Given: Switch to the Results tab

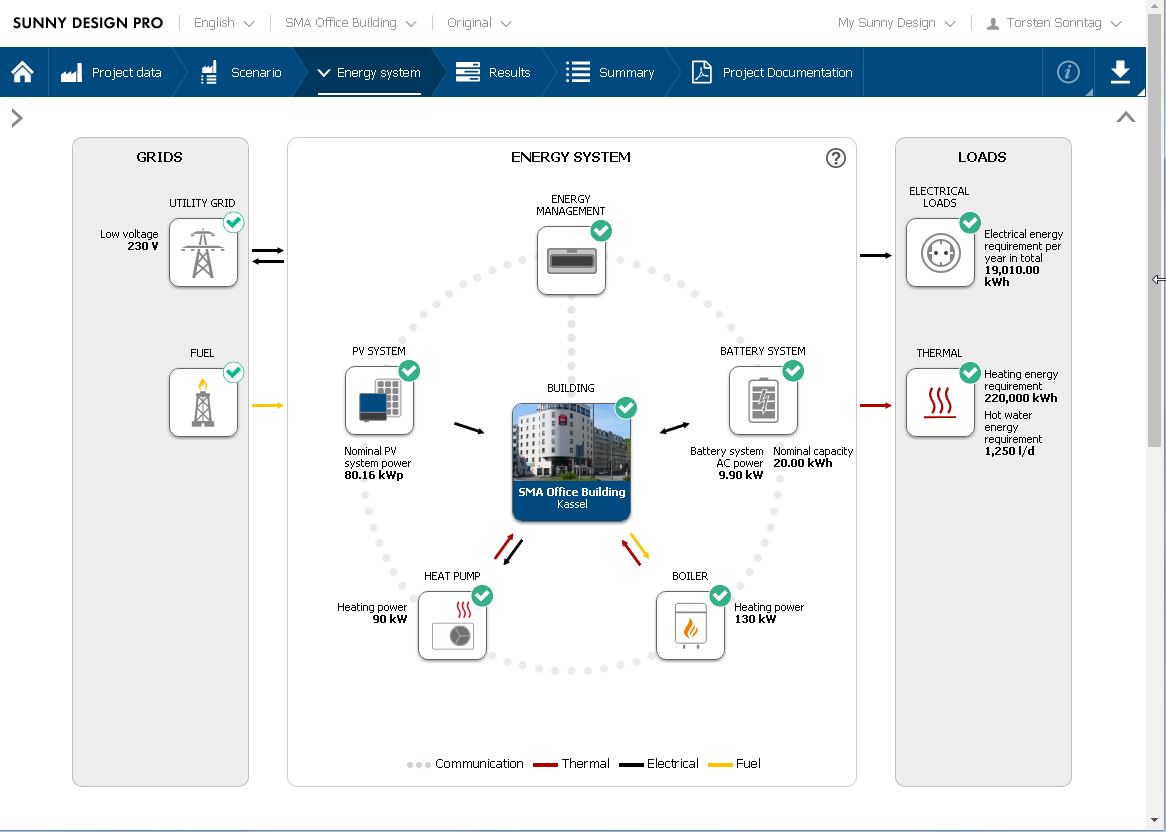Looking at the screenshot, I should tap(492, 72).
